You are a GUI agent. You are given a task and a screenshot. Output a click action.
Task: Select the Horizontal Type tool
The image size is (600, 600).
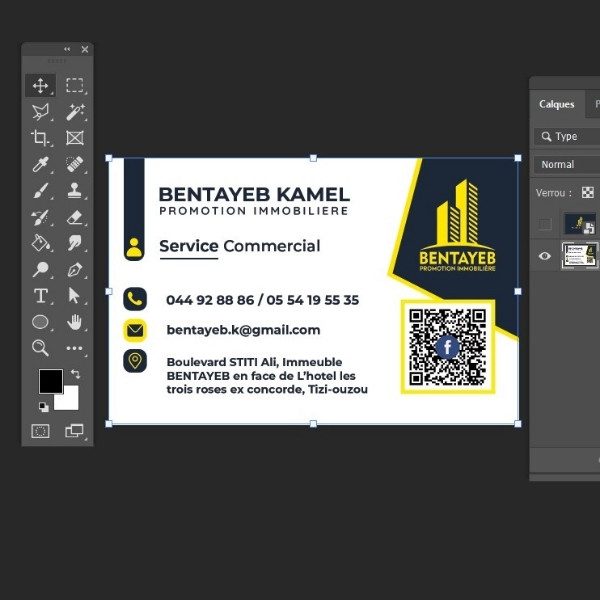[x=40, y=295]
